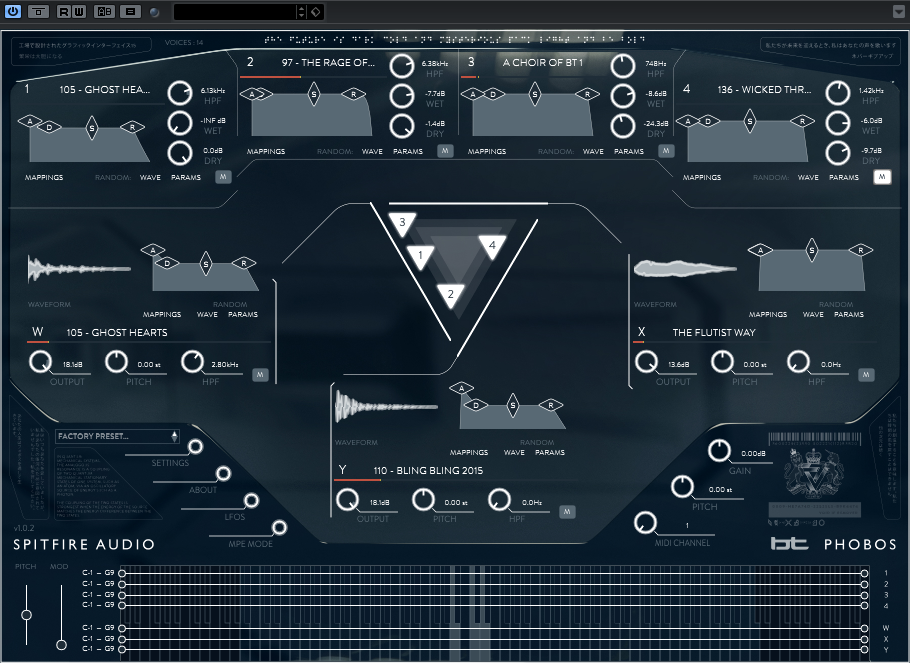Select puck 2 in the triangle mixer
The height and width of the screenshot is (663, 910).
click(x=450, y=295)
